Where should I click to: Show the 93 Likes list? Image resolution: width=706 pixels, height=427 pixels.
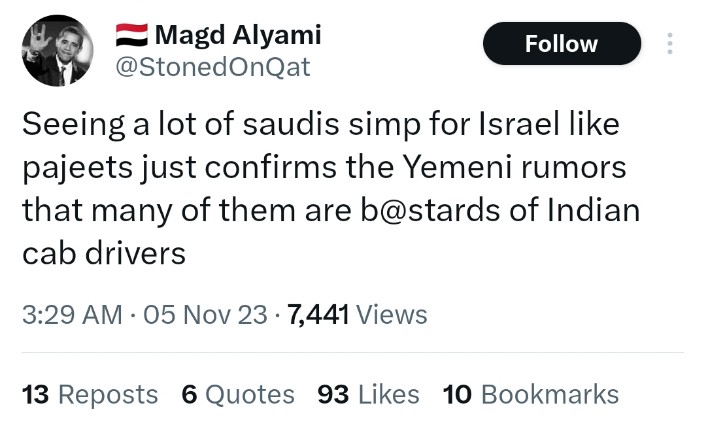pyautogui.click(x=368, y=394)
